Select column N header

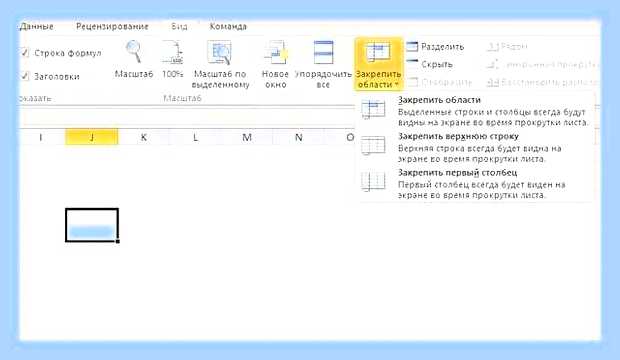pyautogui.click(x=299, y=137)
